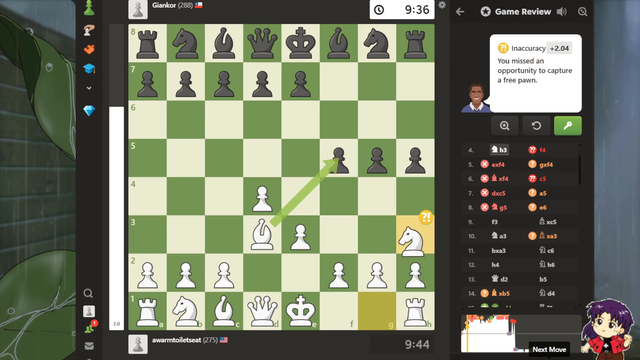Click the Next Move button
Viewport: 640px width, 360px height.
coord(549,349)
